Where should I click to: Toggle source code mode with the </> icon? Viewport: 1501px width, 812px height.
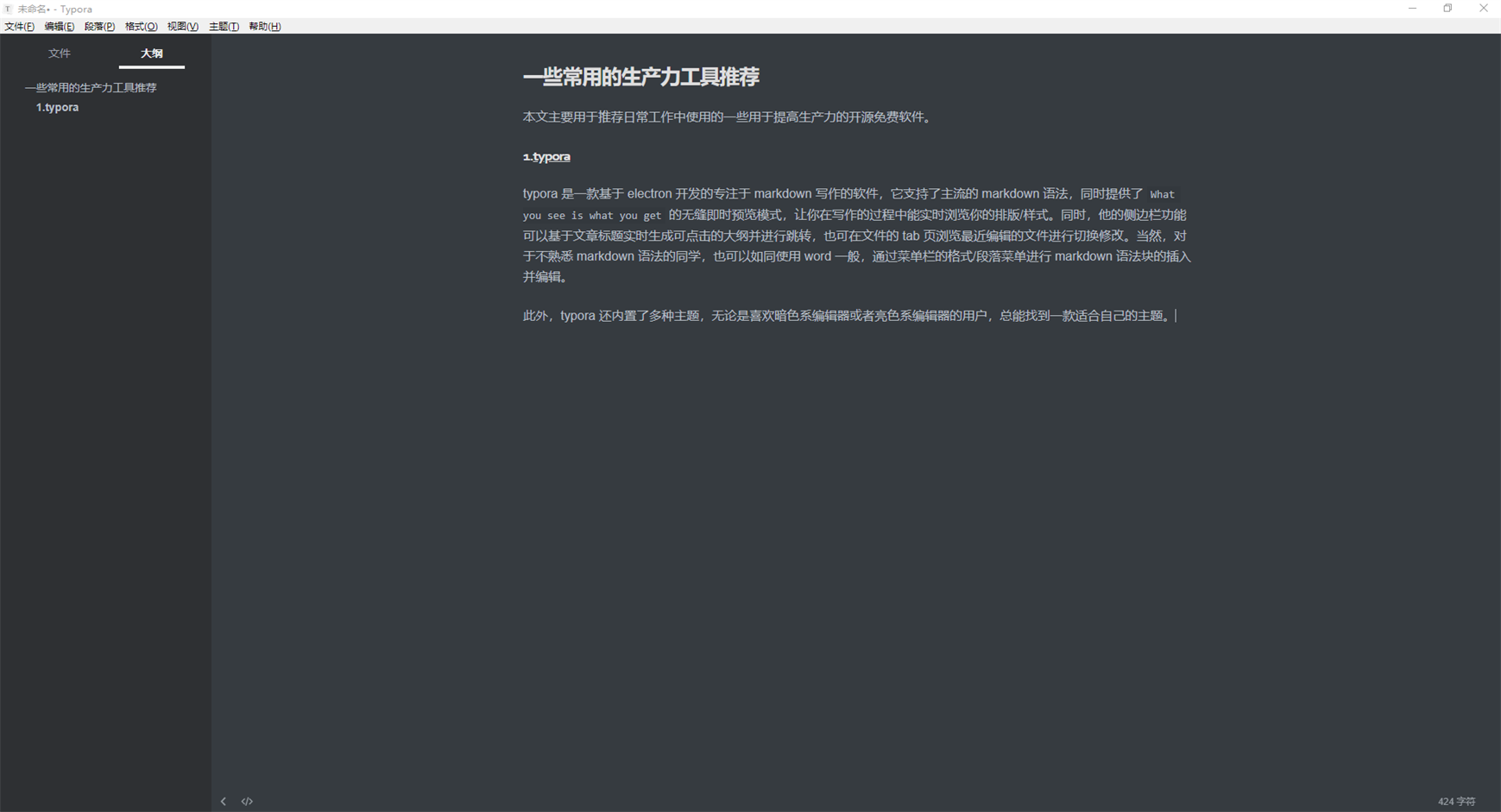point(247,801)
